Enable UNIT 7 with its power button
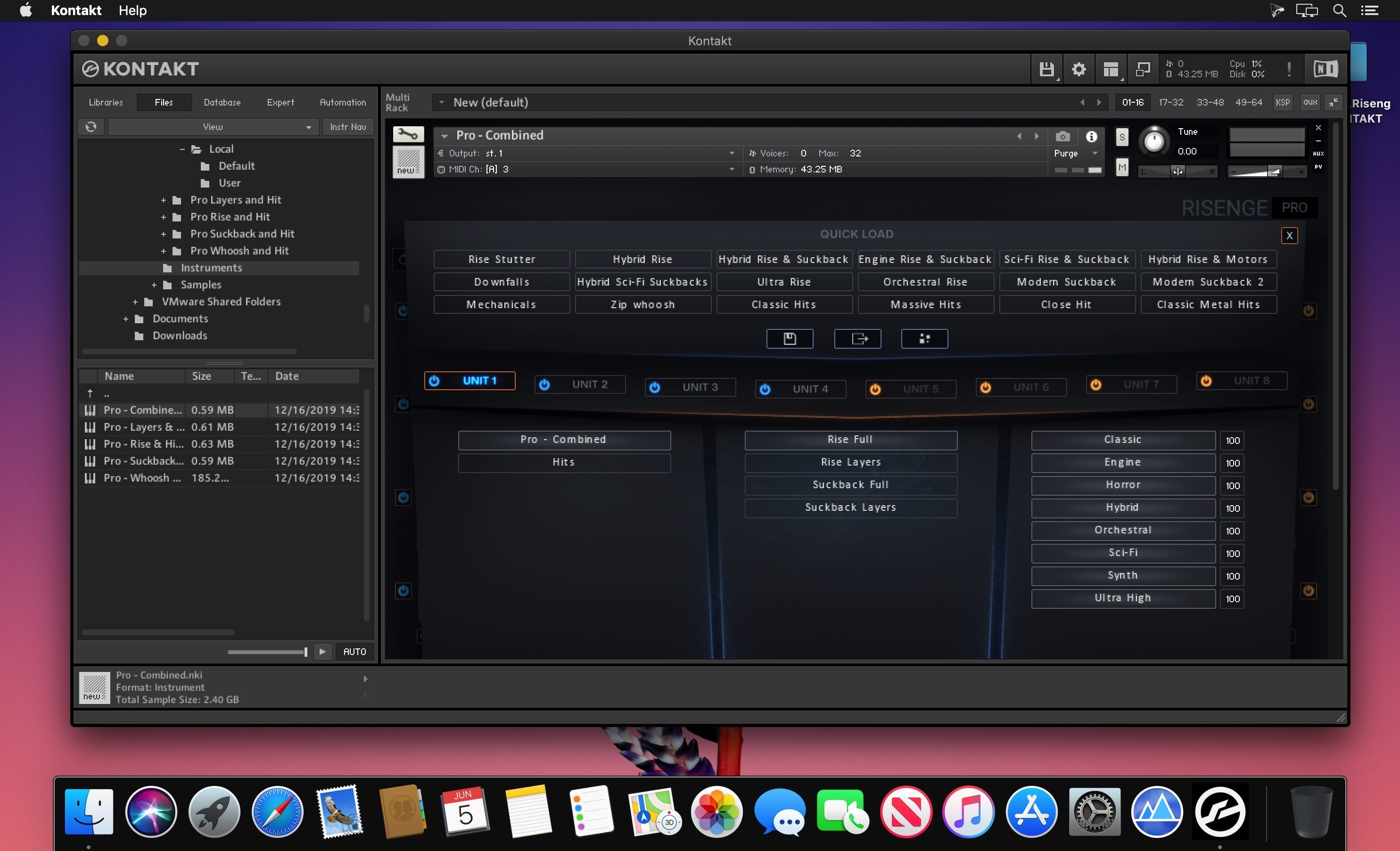This screenshot has width=1400, height=851. [1095, 385]
